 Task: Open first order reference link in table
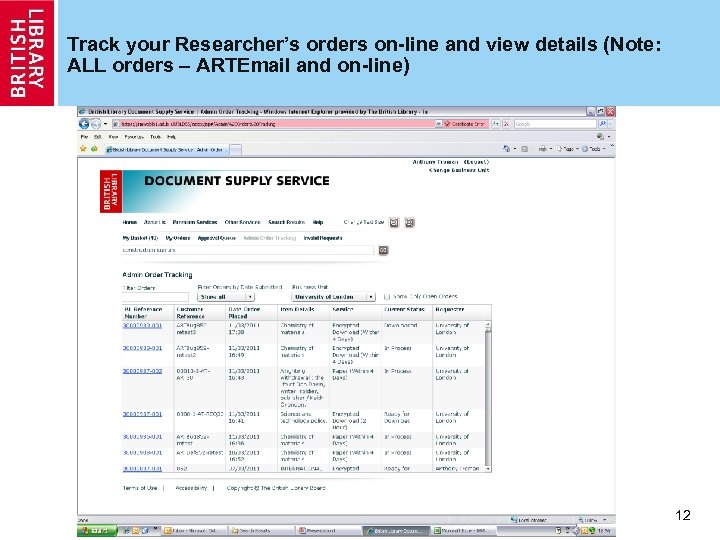click(142, 325)
